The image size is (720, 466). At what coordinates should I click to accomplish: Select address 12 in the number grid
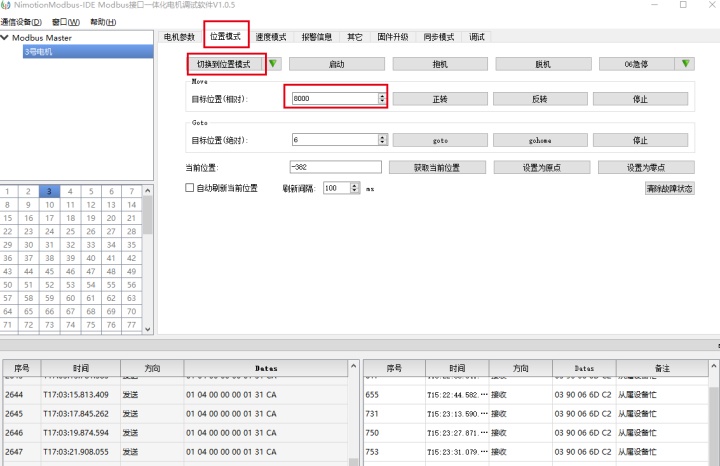click(91, 204)
